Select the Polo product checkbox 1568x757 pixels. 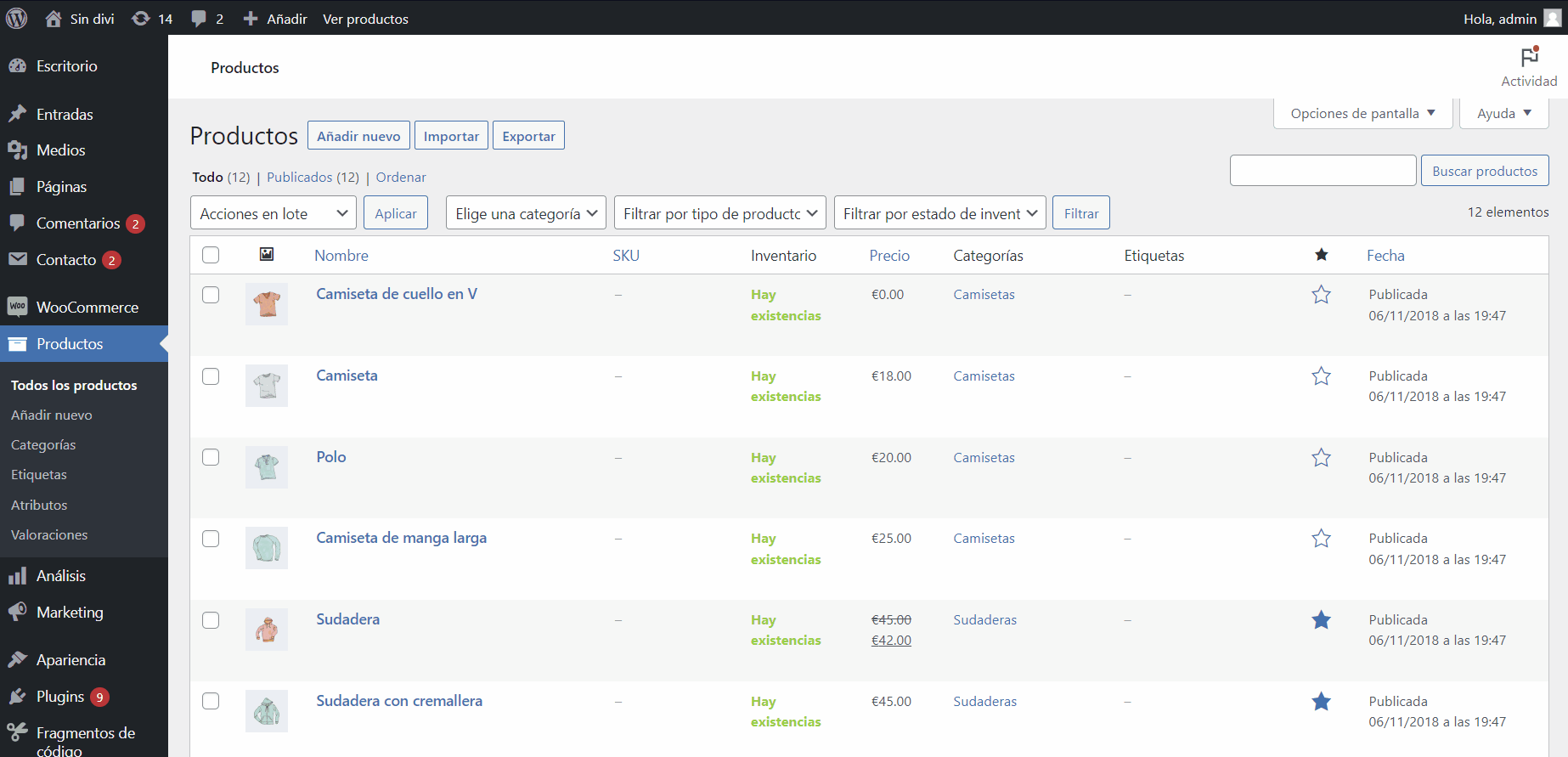211,457
